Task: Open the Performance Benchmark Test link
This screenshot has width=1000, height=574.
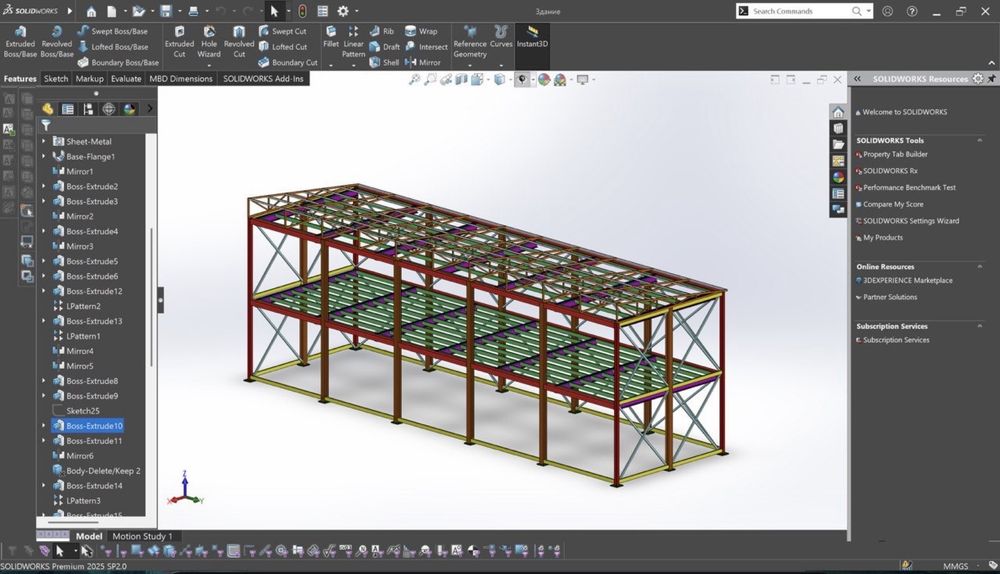Action: [909, 188]
